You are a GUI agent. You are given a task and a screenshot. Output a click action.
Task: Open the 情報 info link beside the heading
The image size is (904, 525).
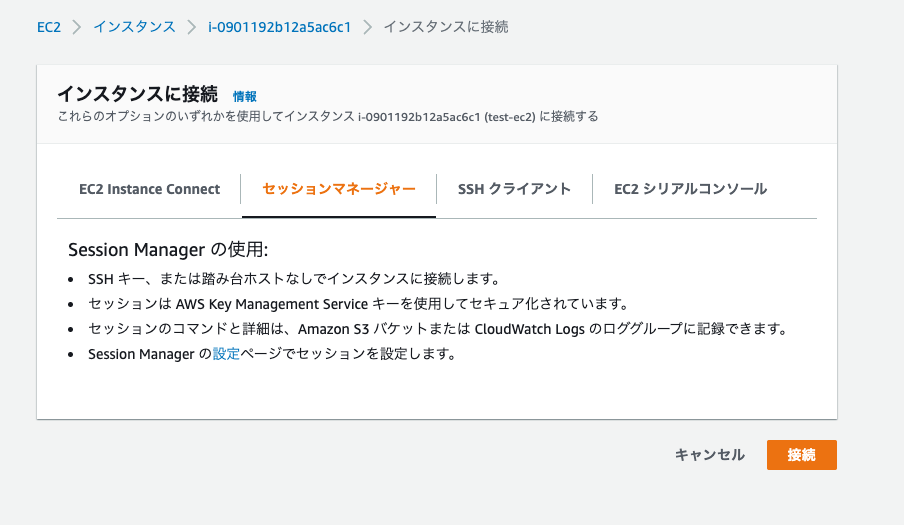click(x=244, y=96)
